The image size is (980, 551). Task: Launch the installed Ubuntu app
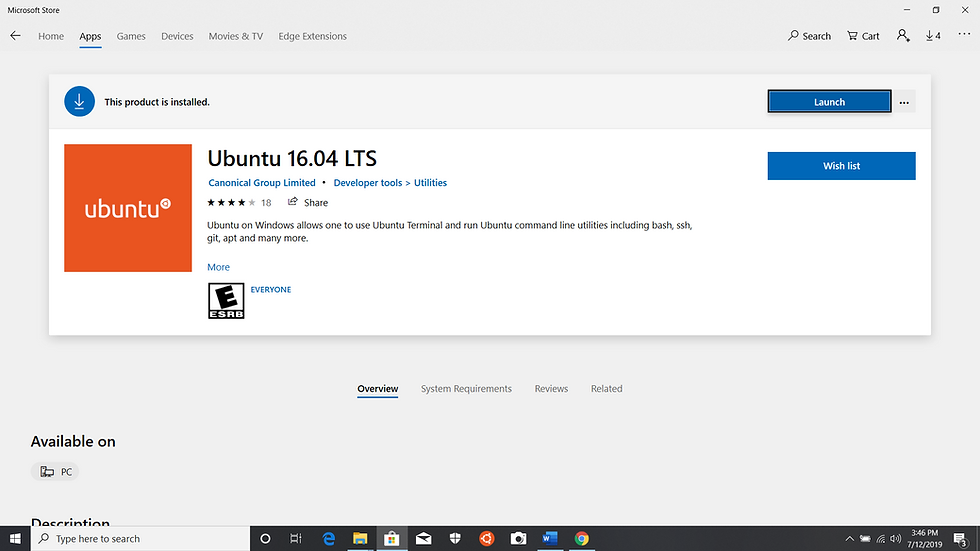tap(829, 102)
